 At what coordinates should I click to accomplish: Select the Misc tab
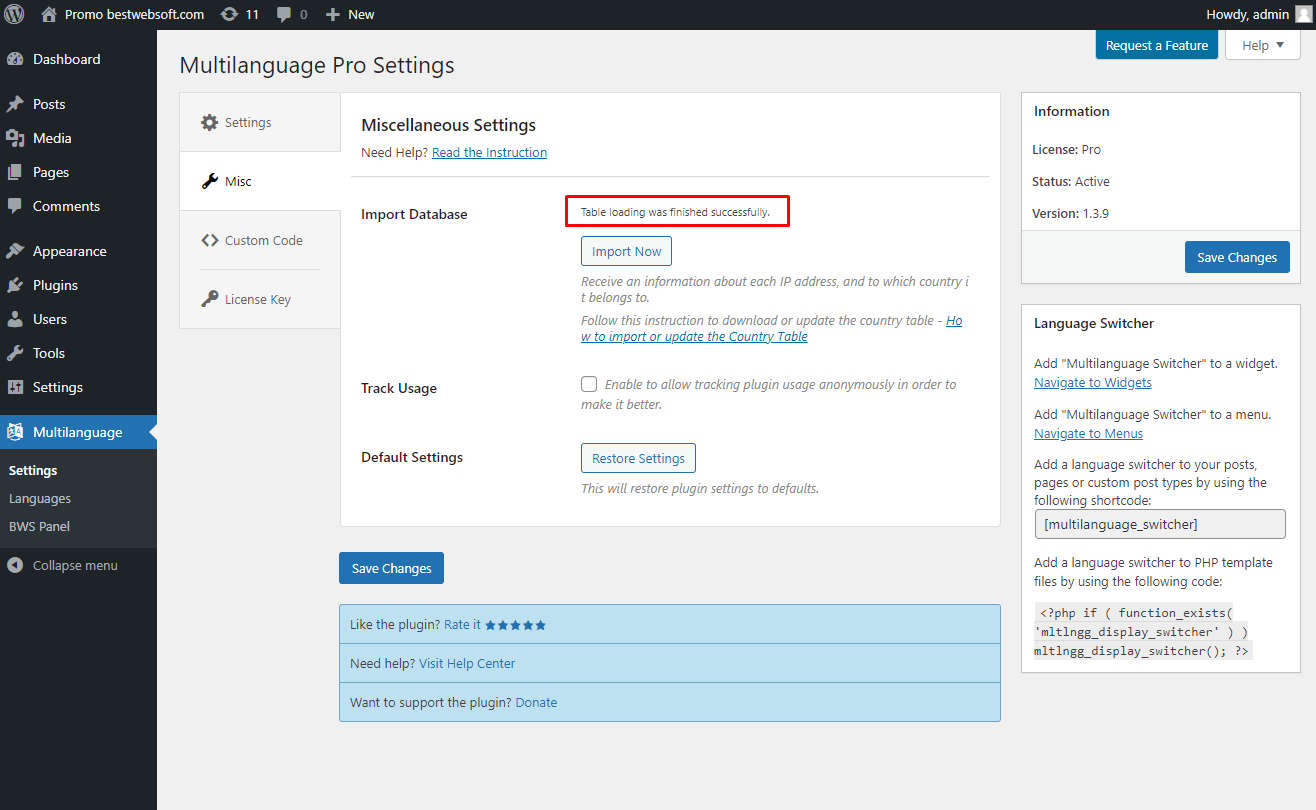pos(260,181)
